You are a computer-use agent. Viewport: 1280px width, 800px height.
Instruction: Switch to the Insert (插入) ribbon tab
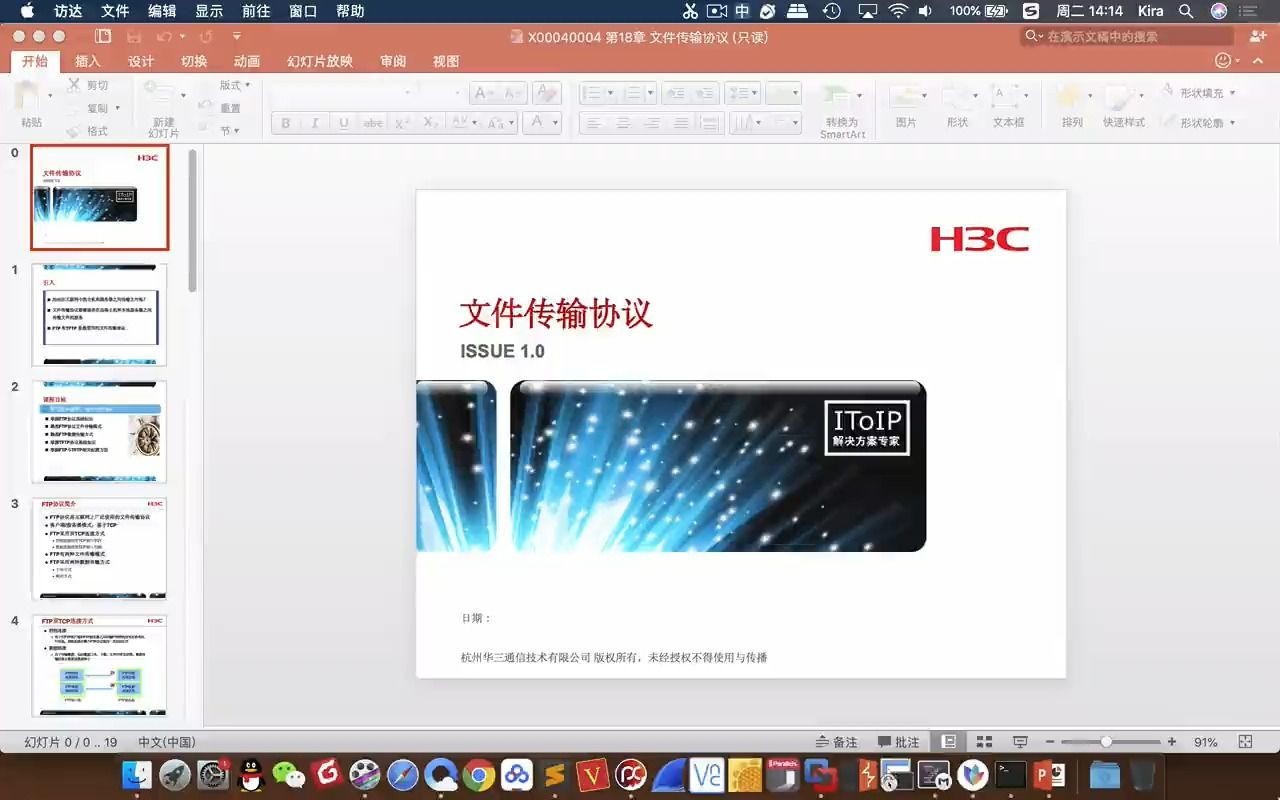tap(88, 61)
